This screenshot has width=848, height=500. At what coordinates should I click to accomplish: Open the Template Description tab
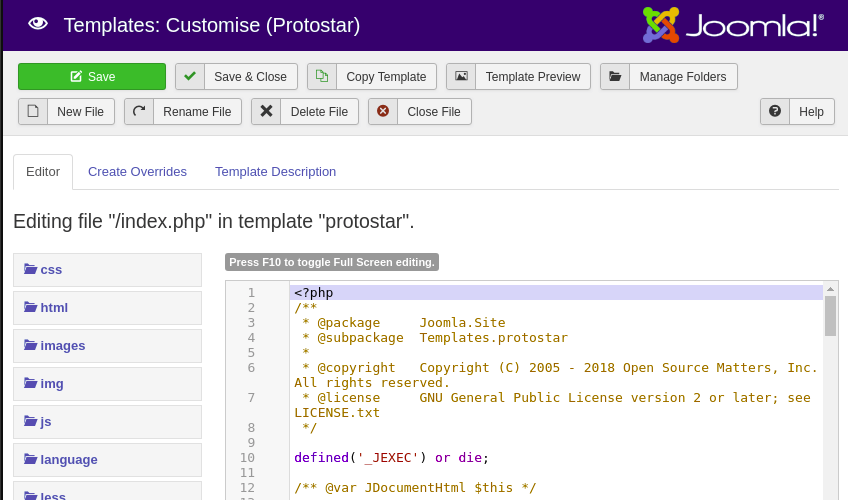[275, 172]
